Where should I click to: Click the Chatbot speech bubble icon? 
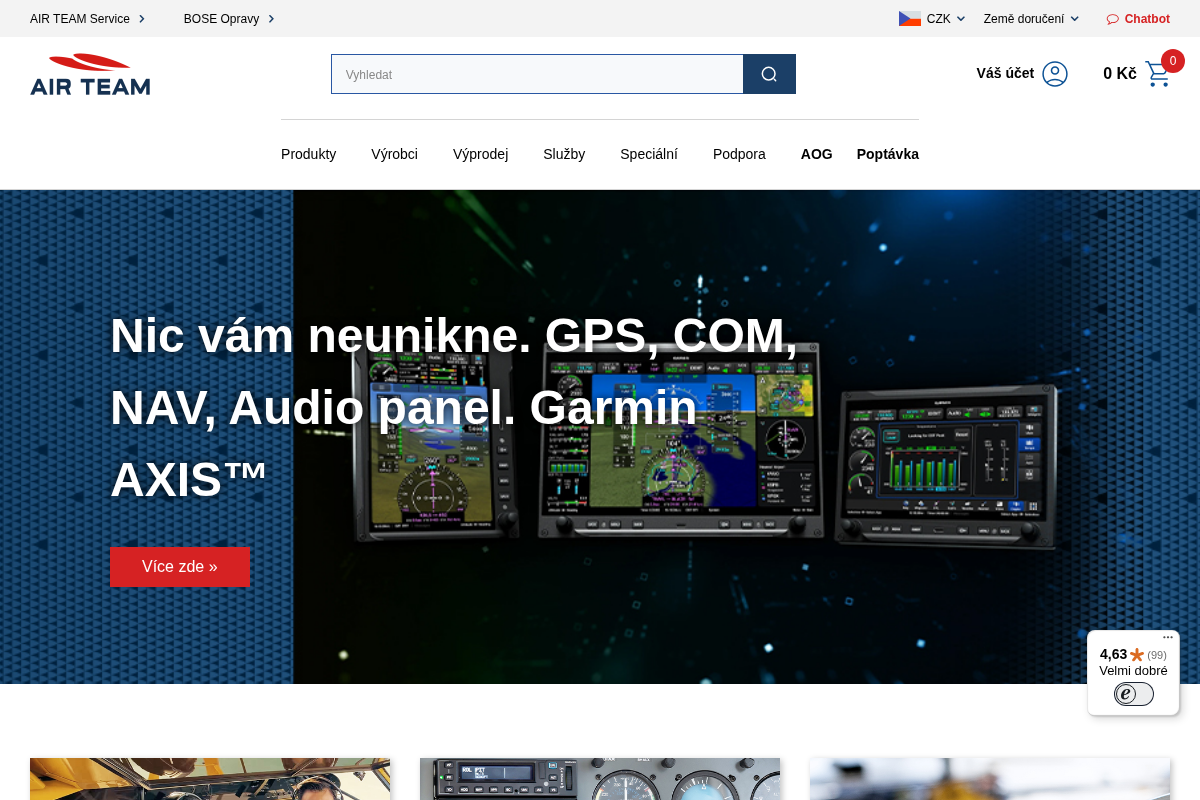(1113, 19)
